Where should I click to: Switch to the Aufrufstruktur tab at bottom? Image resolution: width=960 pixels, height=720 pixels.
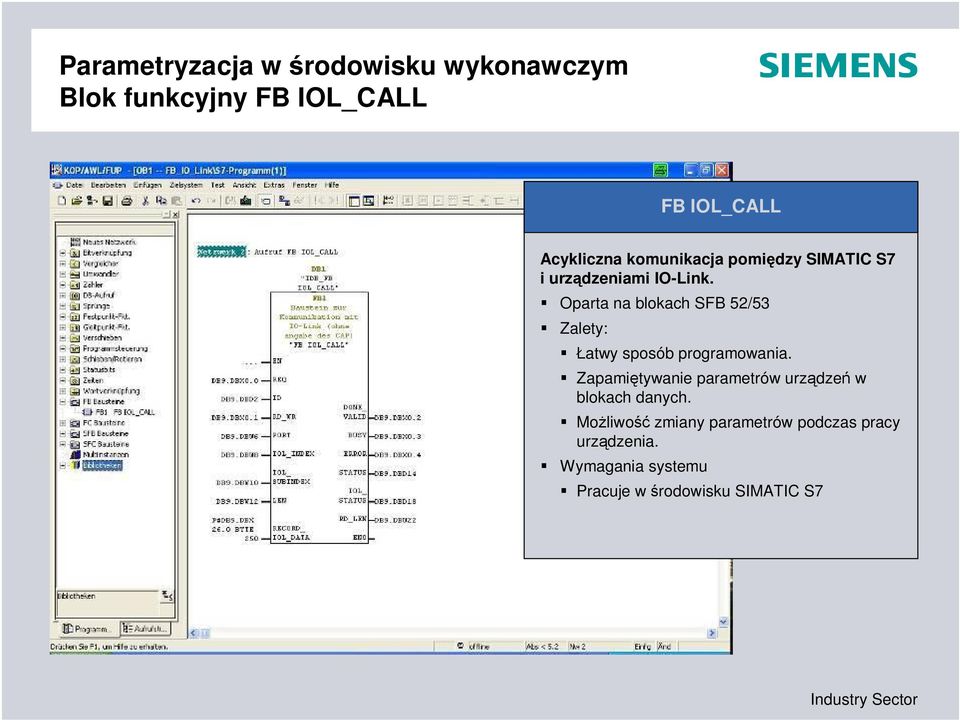point(145,628)
